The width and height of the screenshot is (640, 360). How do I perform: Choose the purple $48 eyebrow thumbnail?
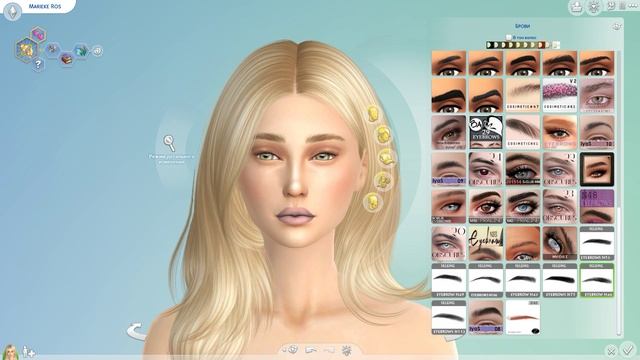(x=597, y=207)
